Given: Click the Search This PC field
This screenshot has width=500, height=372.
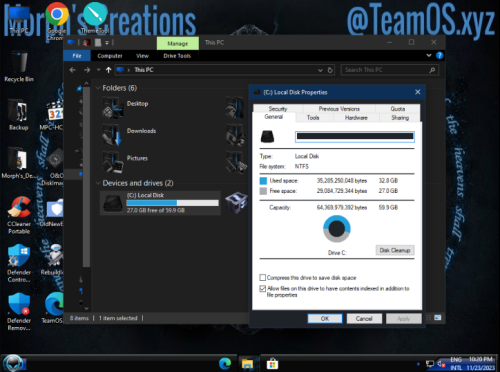Looking at the screenshot, I should pyautogui.click(x=389, y=70).
